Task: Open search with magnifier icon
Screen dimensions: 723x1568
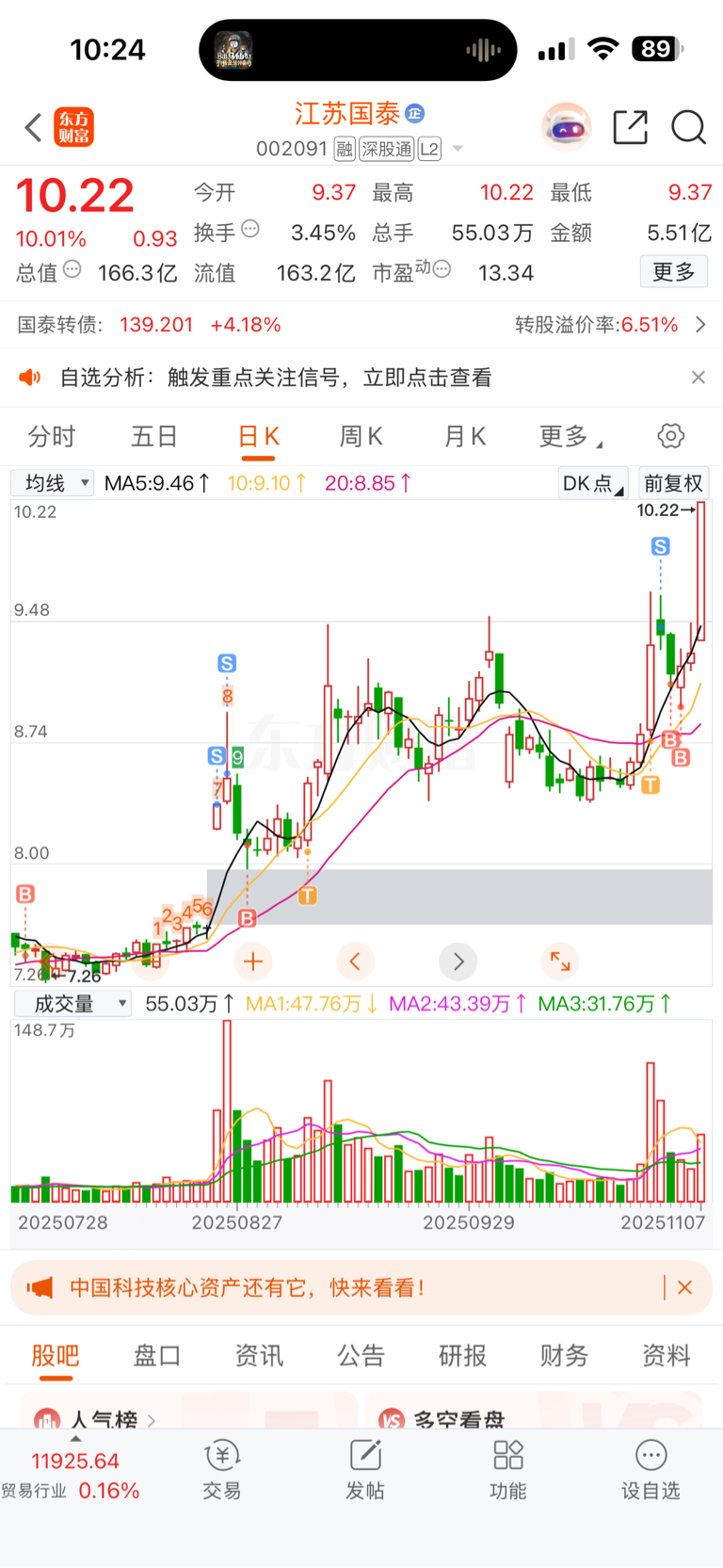Action: pyautogui.click(x=688, y=127)
